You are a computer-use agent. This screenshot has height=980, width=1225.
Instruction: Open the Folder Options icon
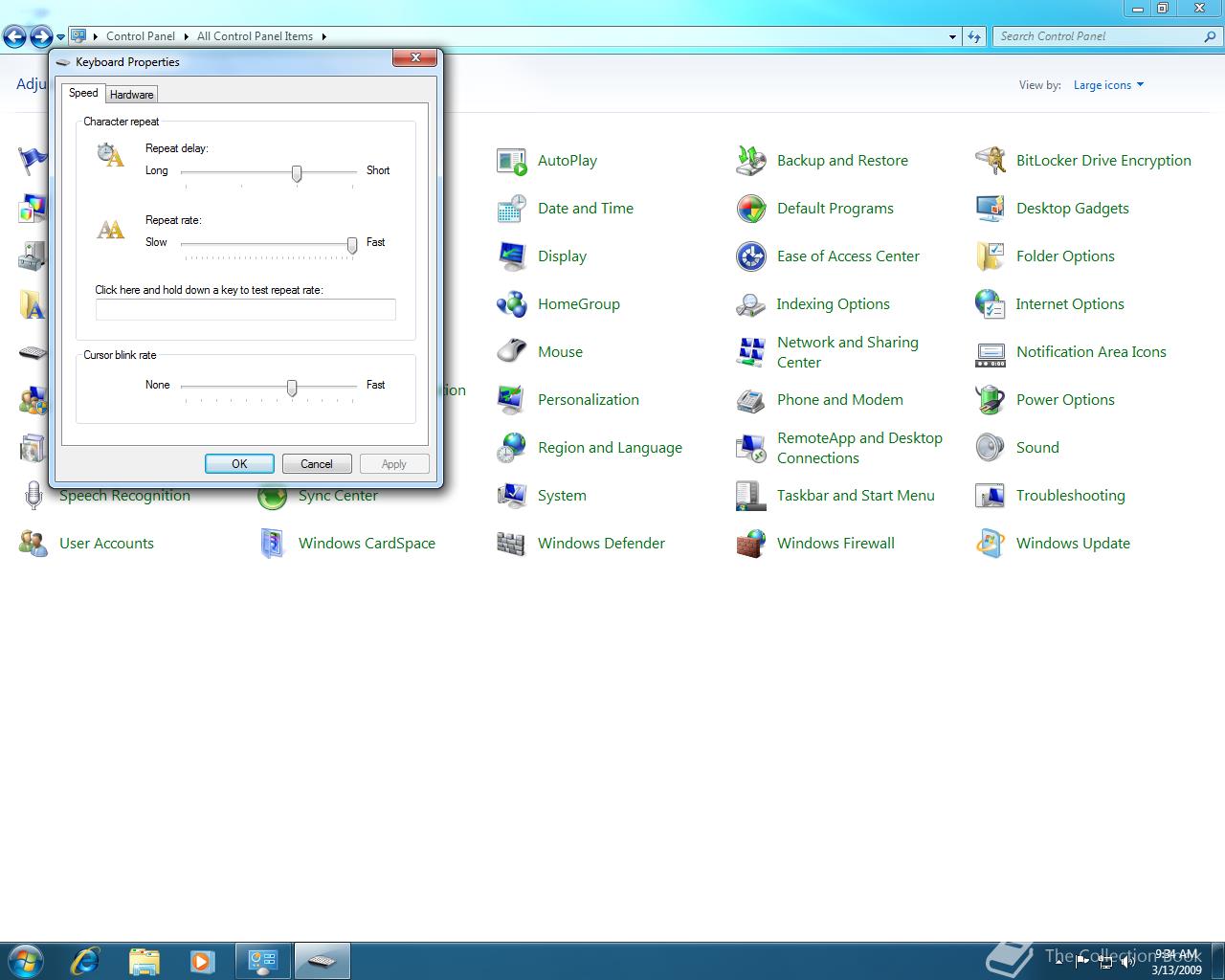click(x=991, y=256)
